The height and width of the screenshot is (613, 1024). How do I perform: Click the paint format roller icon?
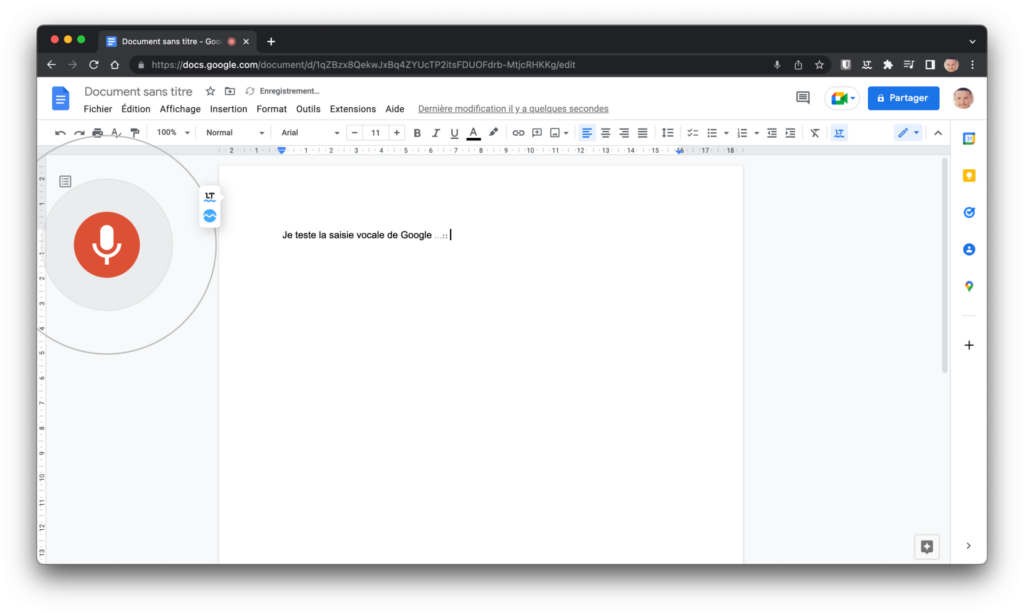click(x=134, y=133)
